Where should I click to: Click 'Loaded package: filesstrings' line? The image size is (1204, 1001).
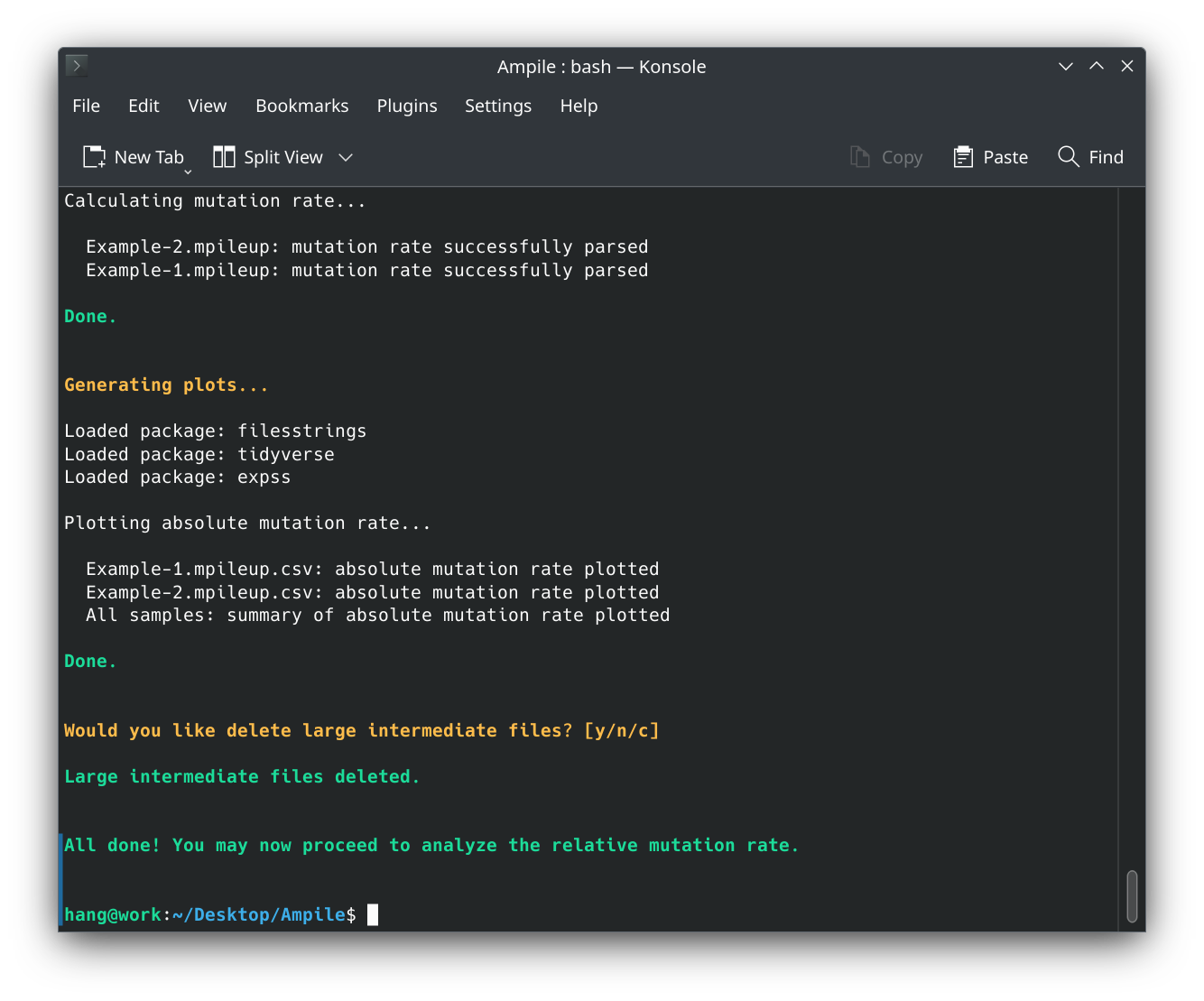[215, 431]
